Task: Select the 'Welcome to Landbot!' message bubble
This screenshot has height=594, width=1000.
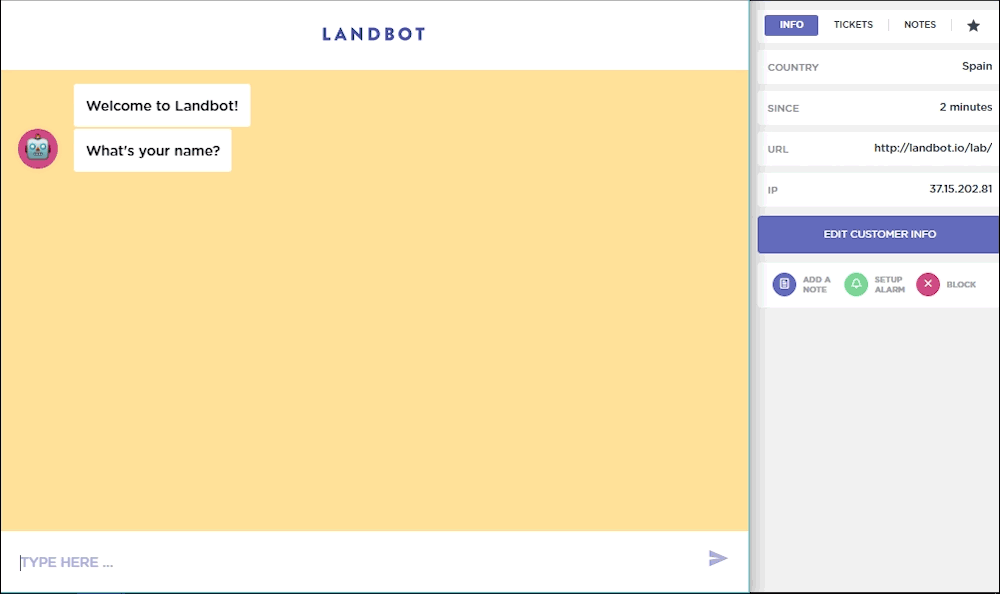Action: pos(162,105)
